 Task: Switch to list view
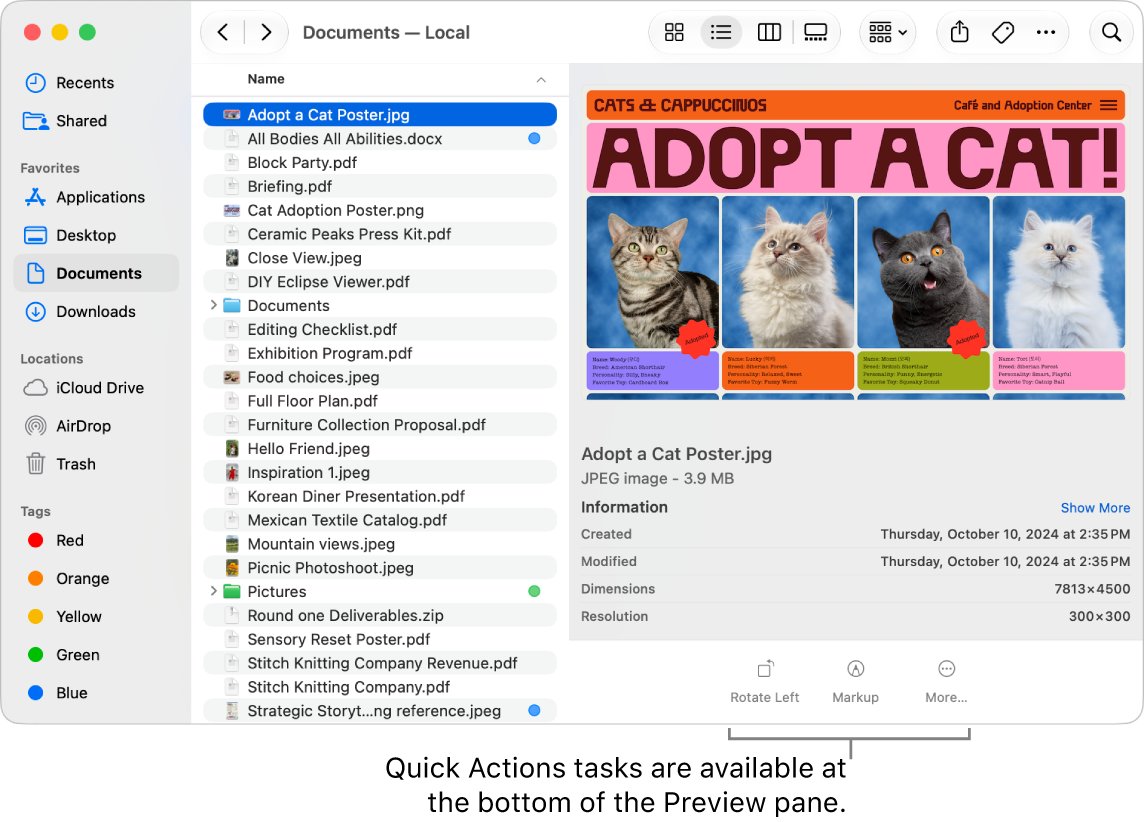click(721, 32)
